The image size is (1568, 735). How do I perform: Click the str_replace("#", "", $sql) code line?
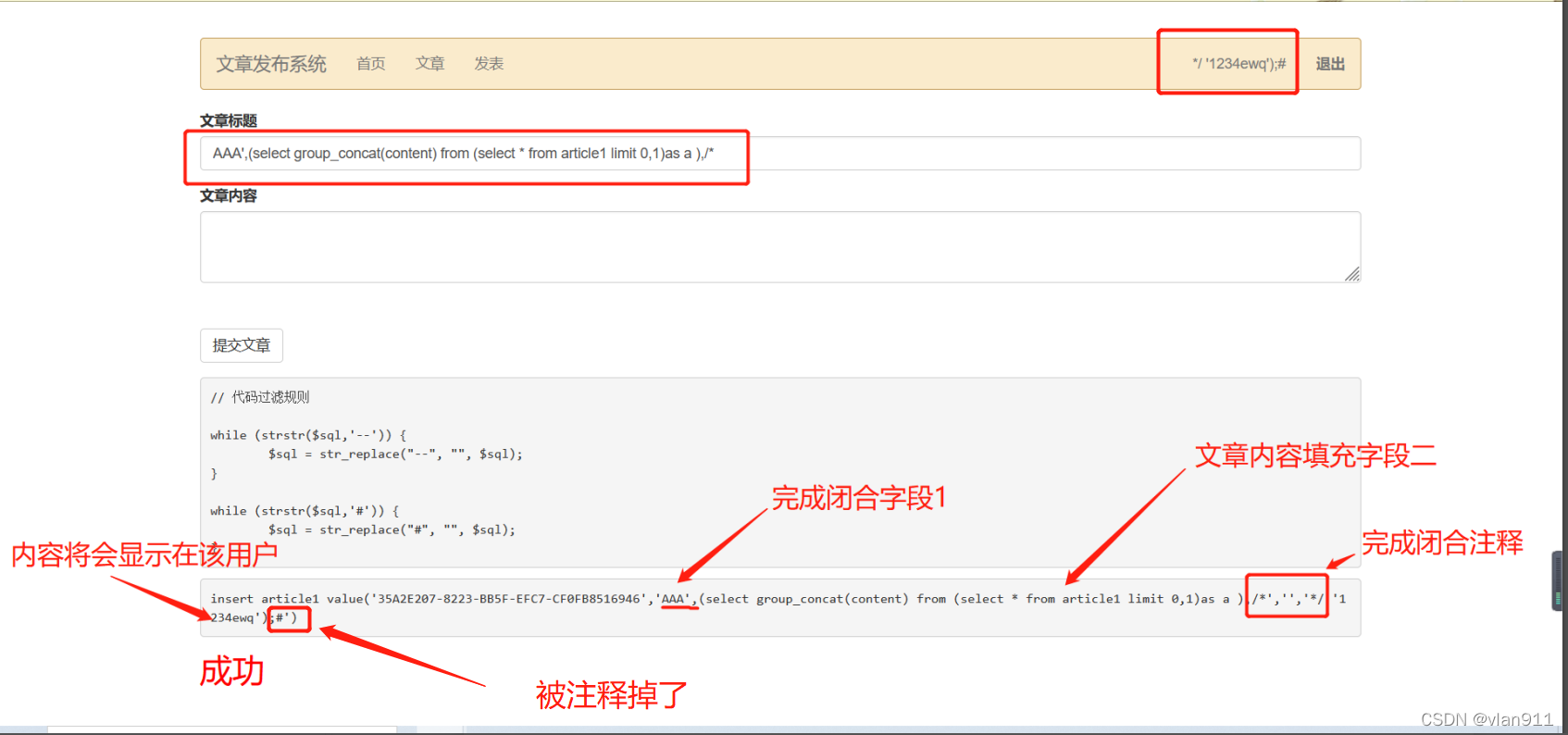392,530
